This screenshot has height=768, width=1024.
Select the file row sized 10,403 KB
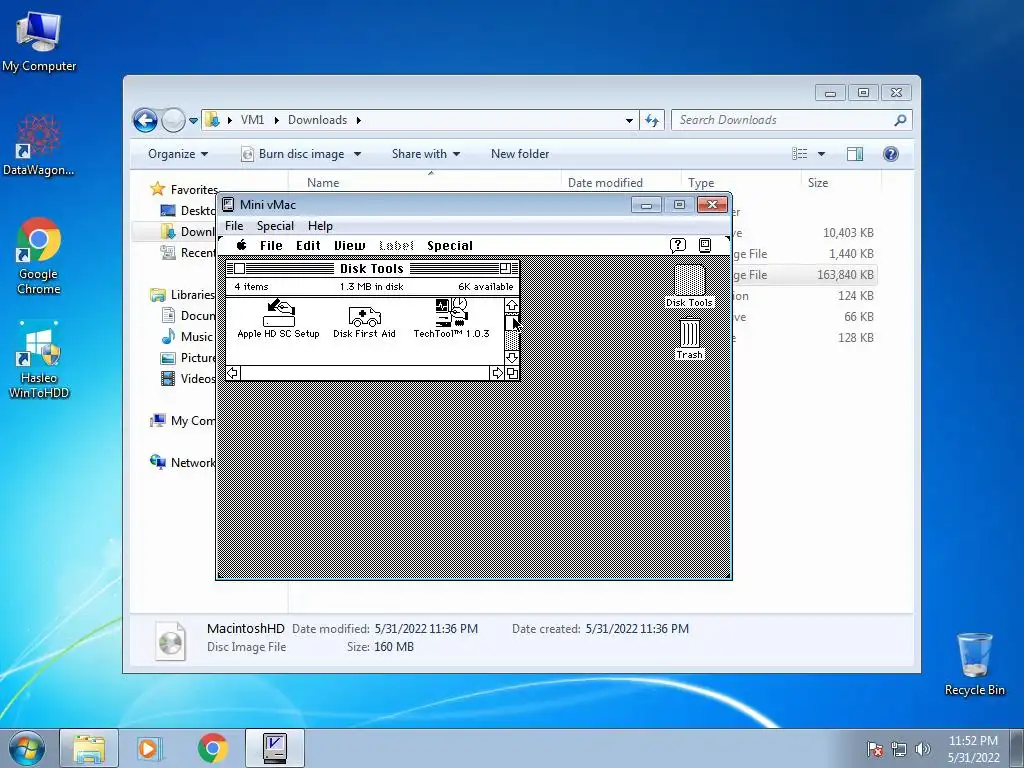tap(805, 232)
